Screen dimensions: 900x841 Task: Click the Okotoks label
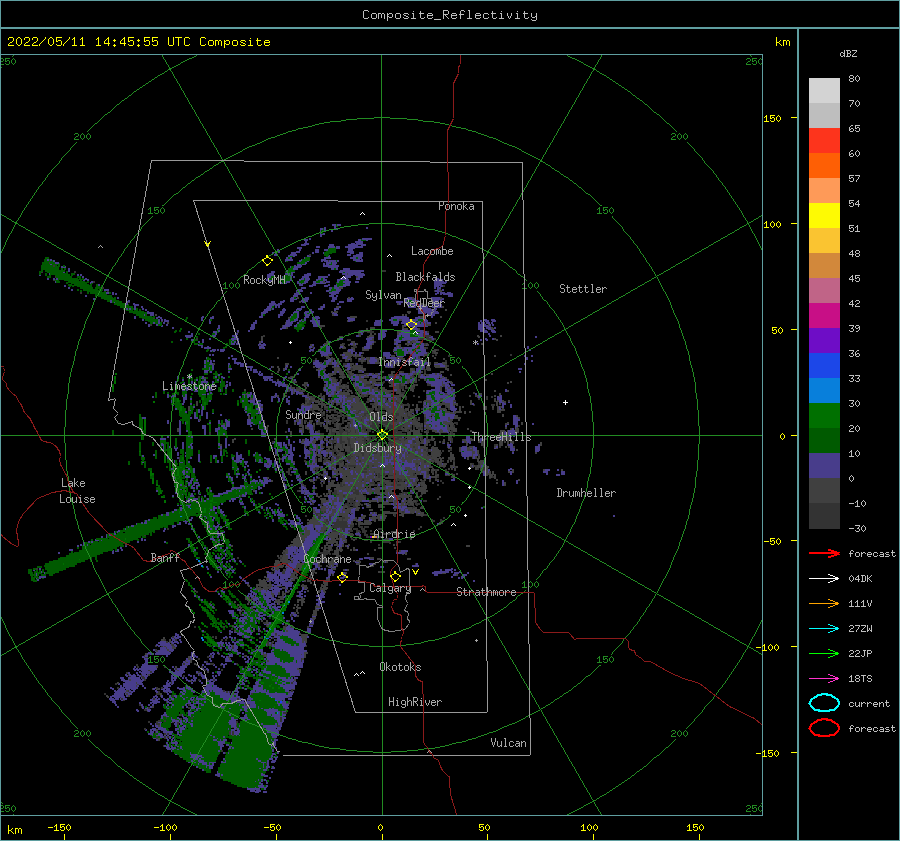click(400, 667)
